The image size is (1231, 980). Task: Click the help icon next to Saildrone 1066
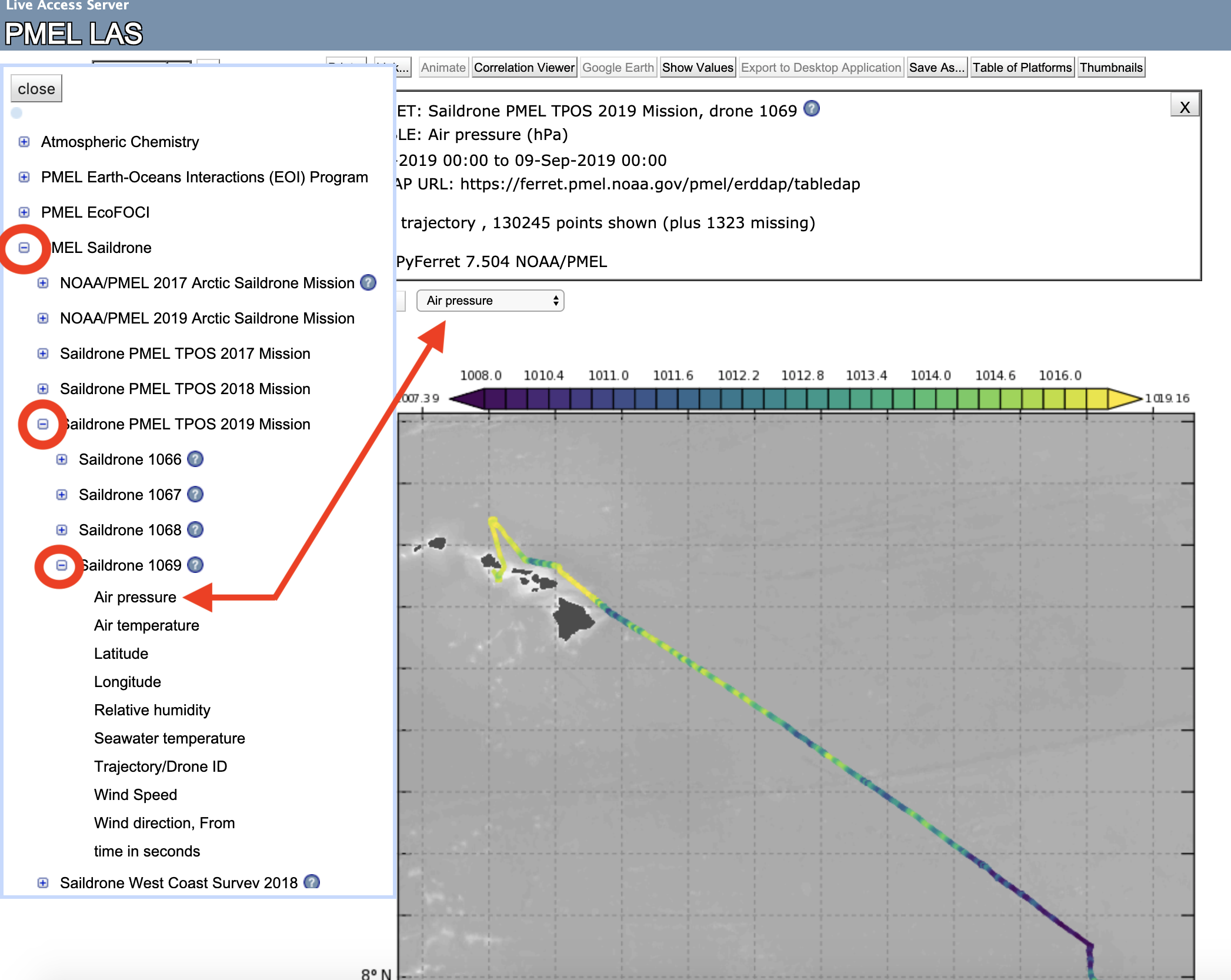tap(195, 459)
